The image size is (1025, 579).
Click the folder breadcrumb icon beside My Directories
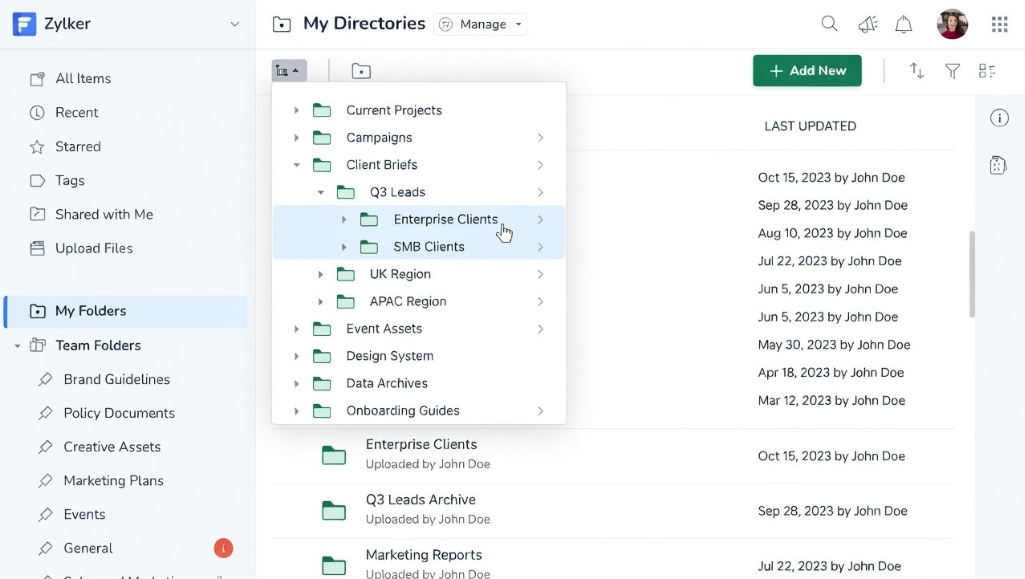(281, 22)
